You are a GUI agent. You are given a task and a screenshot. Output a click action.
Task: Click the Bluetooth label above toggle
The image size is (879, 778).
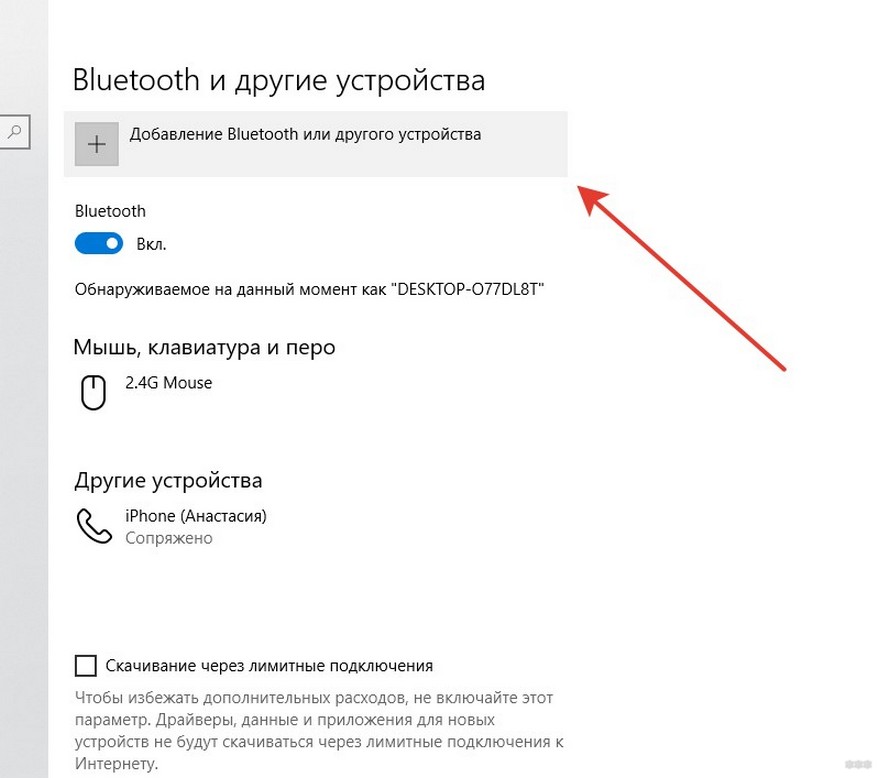coord(110,211)
